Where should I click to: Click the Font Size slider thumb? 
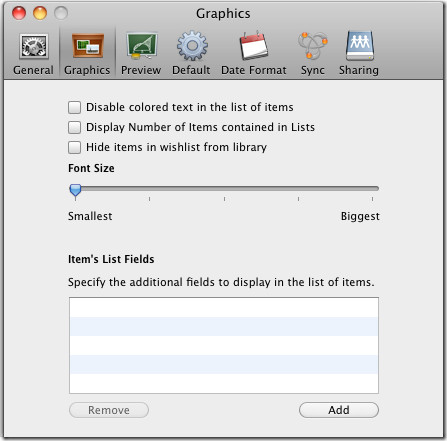[75, 191]
